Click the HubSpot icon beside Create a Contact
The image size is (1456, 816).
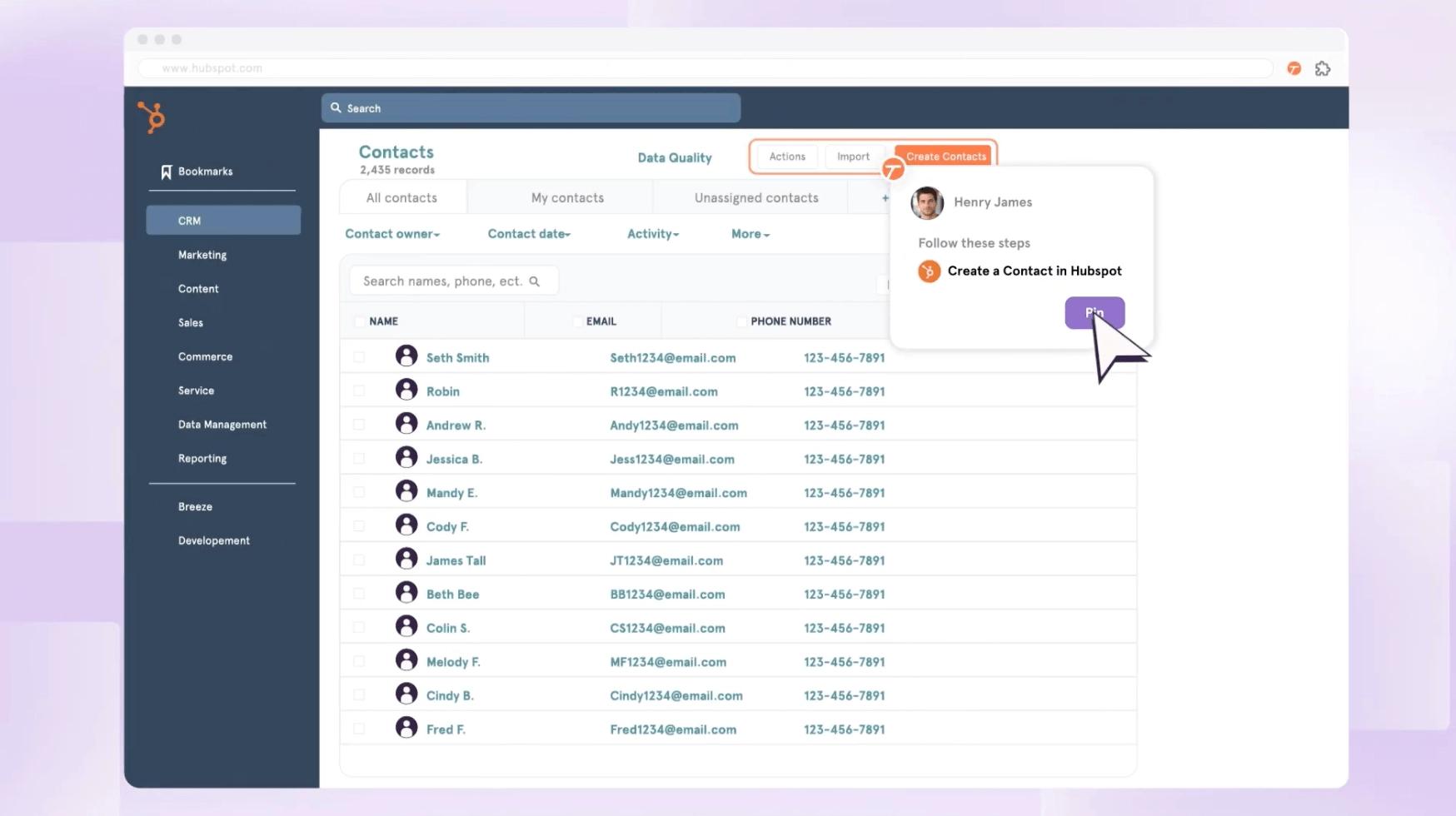[x=929, y=271]
